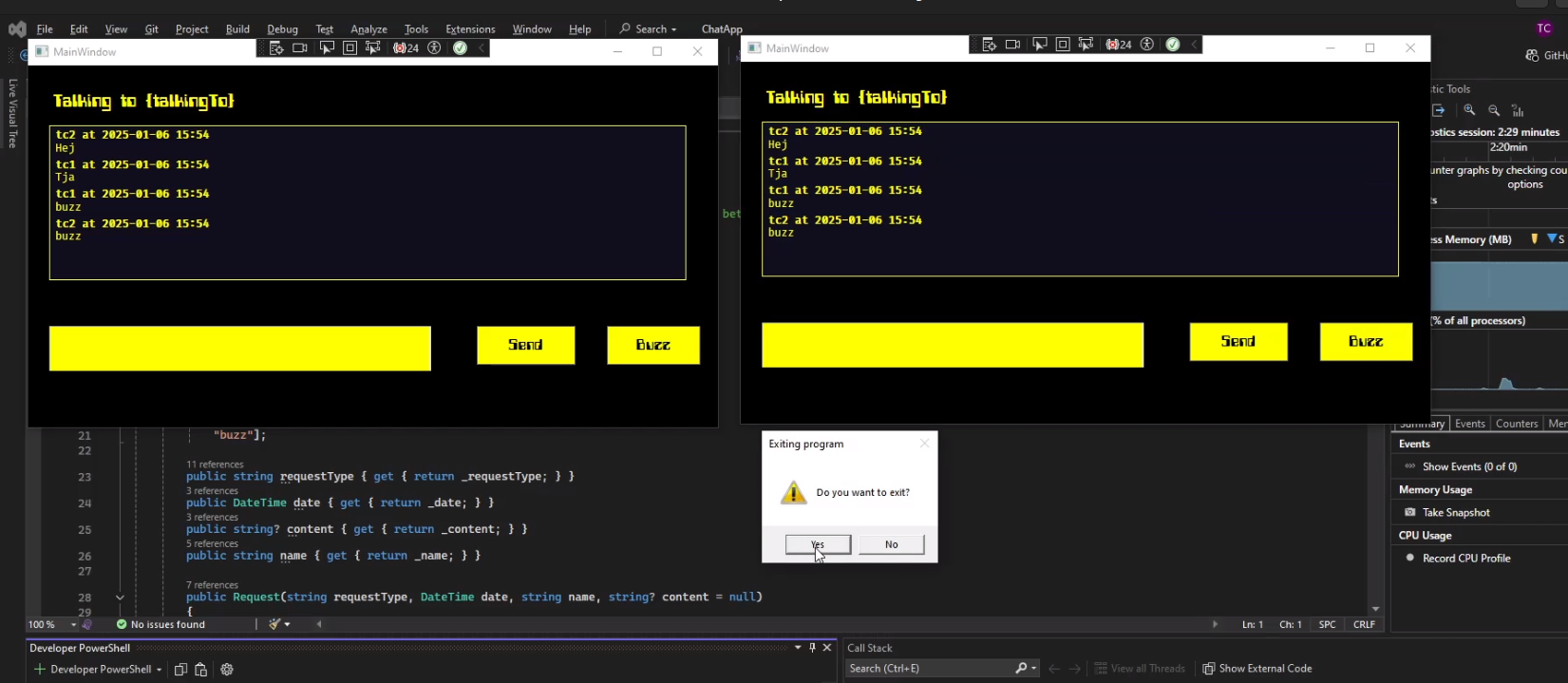
Task: Open the Debug menu
Action: coord(282,29)
